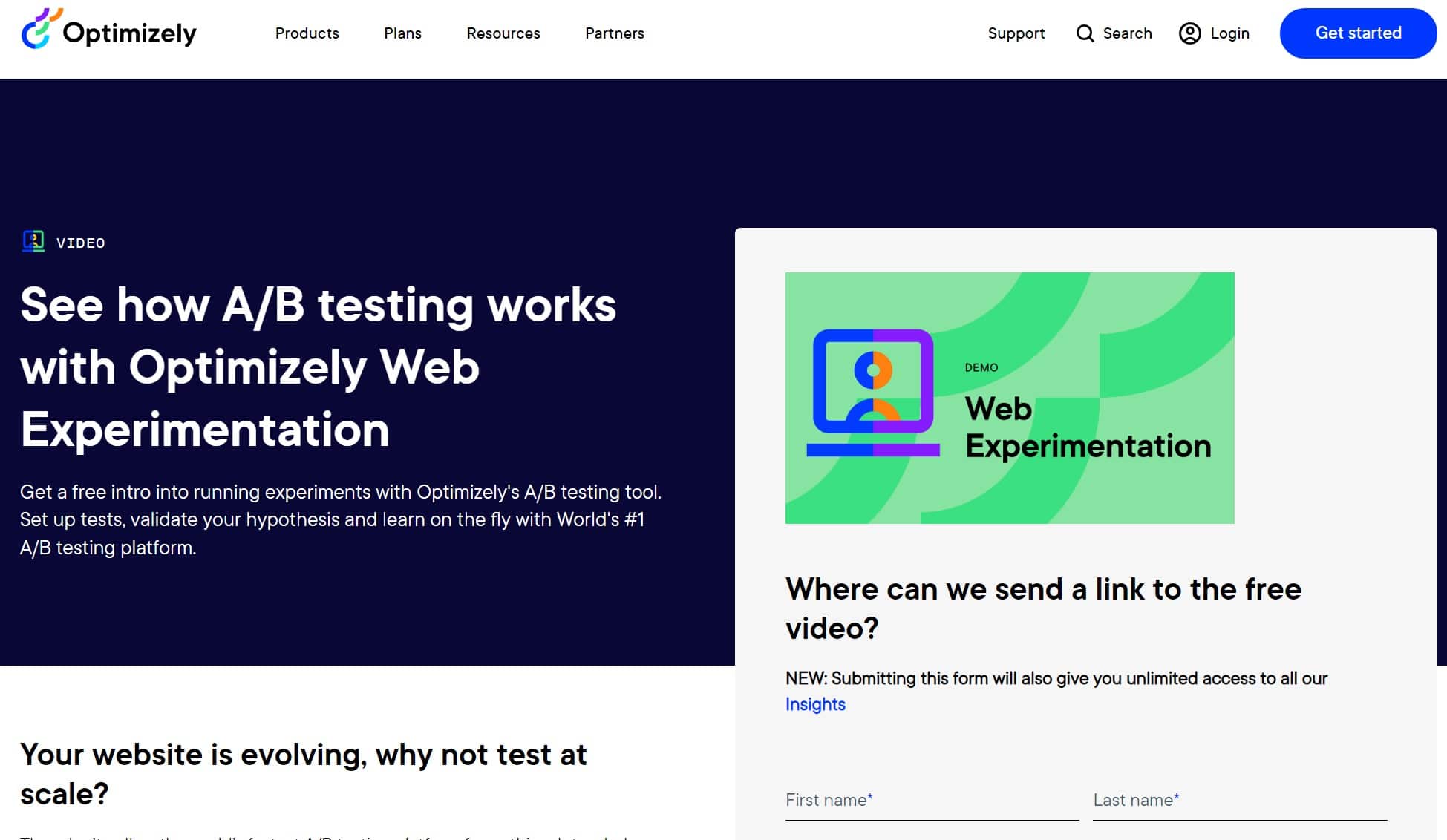This screenshot has height=840, width=1447.
Task: Open the Plans menu
Action: 402,33
